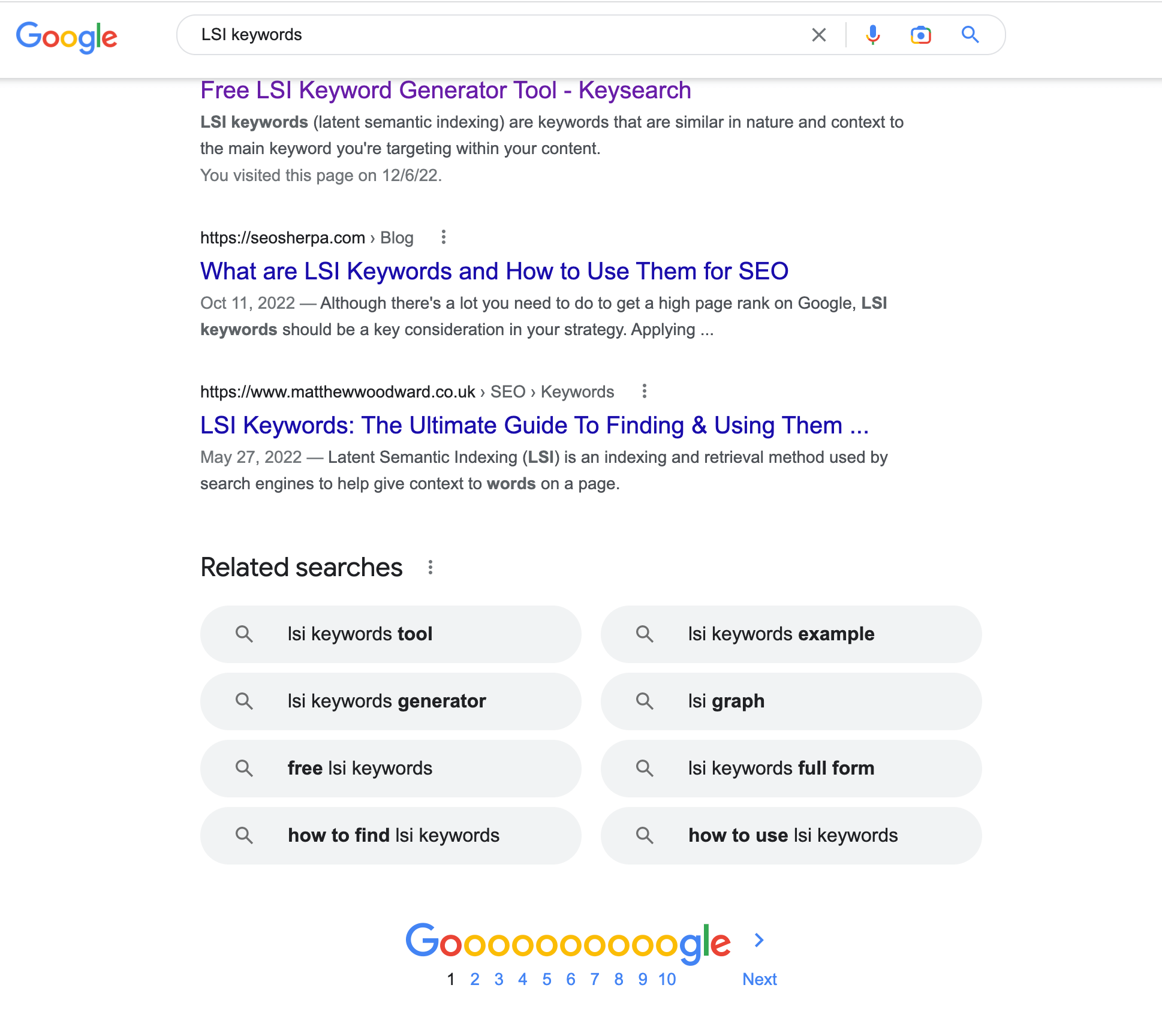
Task: Open the three-dot menu for the seosherpa.com result
Action: [x=444, y=237]
